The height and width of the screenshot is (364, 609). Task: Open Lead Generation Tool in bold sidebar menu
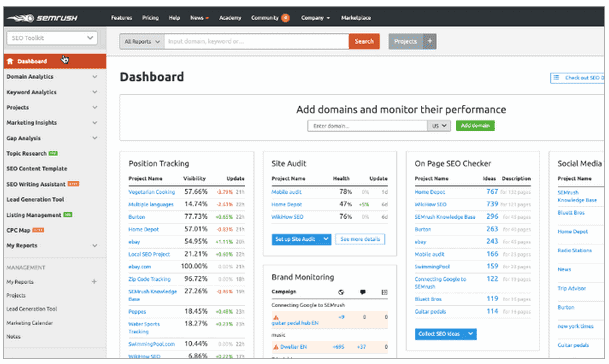pyautogui.click(x=35, y=199)
